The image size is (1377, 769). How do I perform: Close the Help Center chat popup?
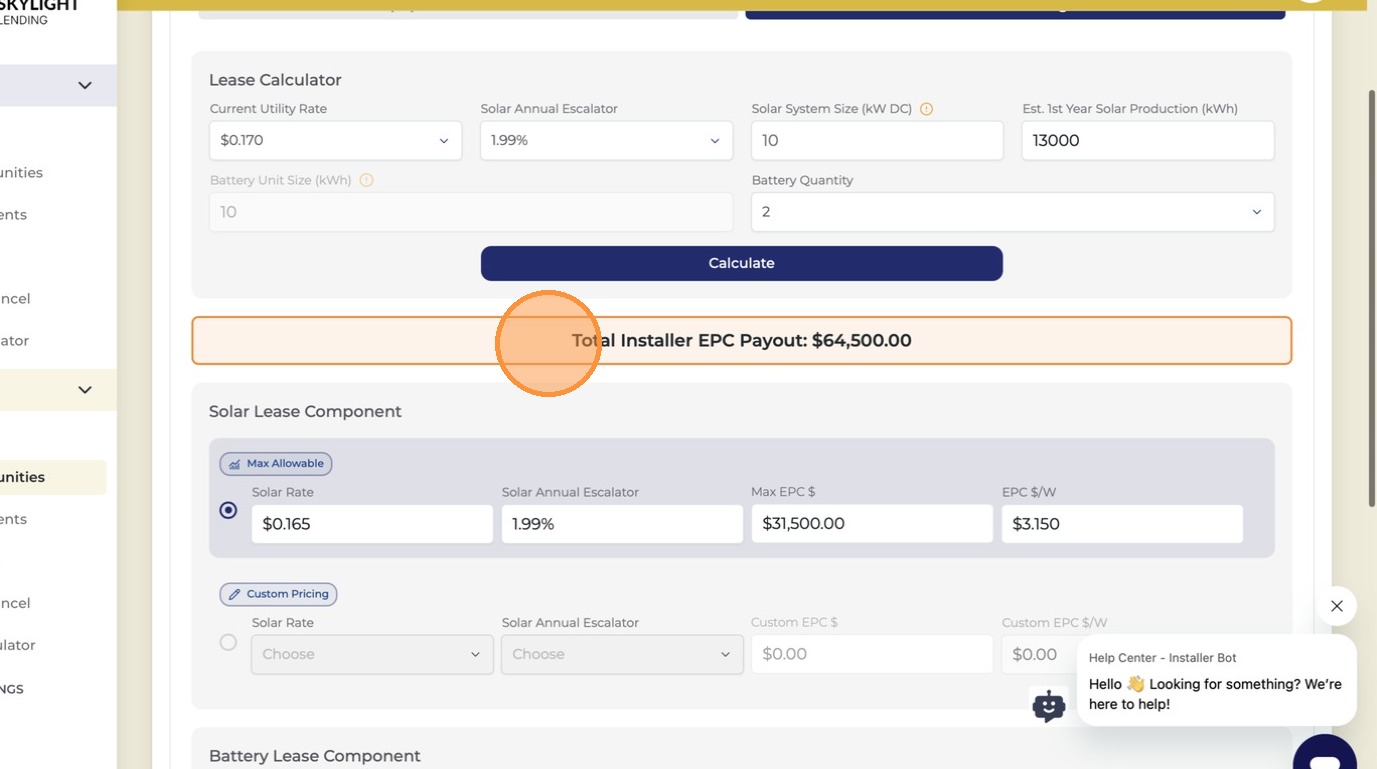1337,606
